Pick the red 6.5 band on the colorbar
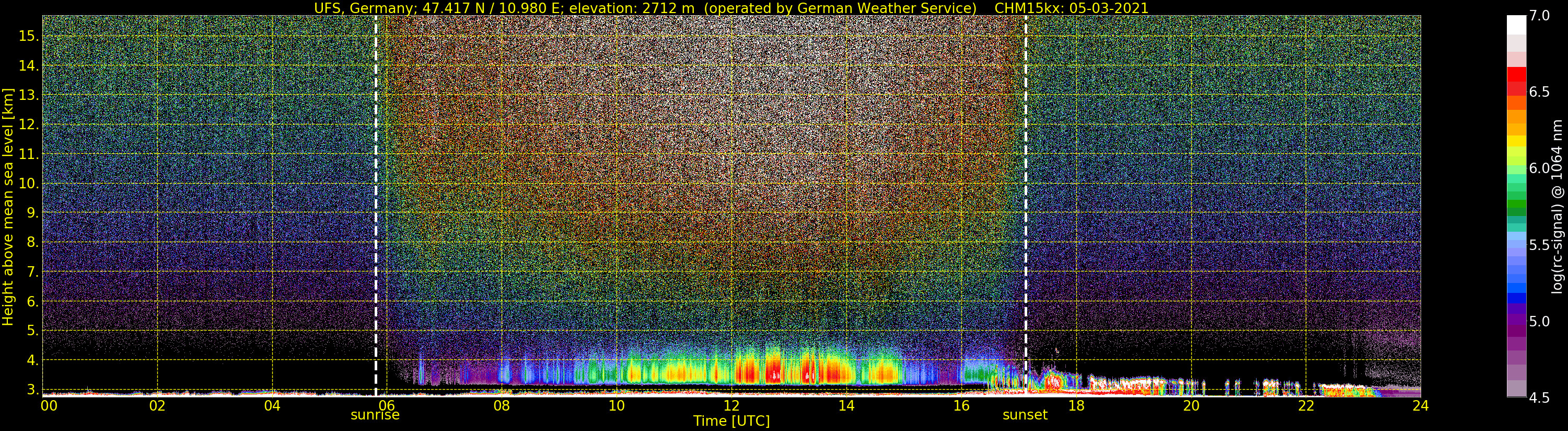The width and height of the screenshot is (1568, 431). (1516, 92)
